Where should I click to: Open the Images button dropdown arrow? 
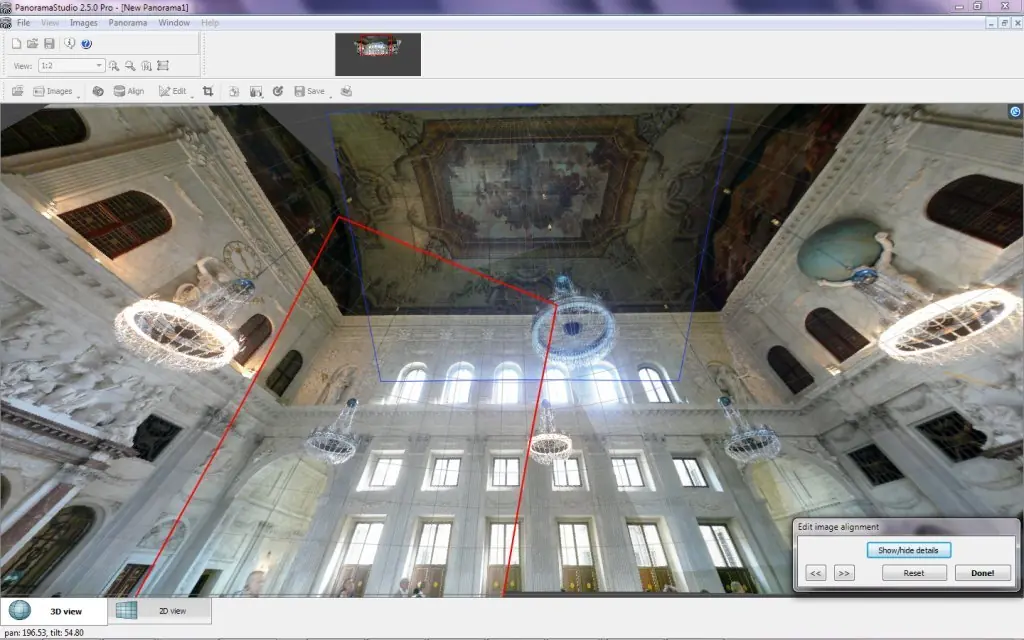coord(78,95)
